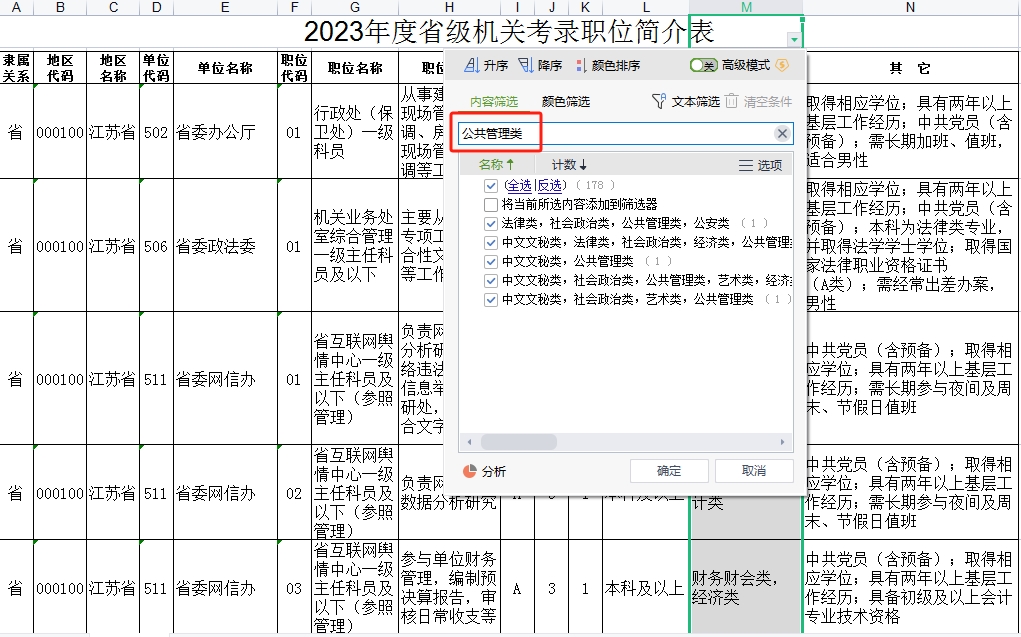Select column header M
The image size is (1021, 637).
pos(746,7)
